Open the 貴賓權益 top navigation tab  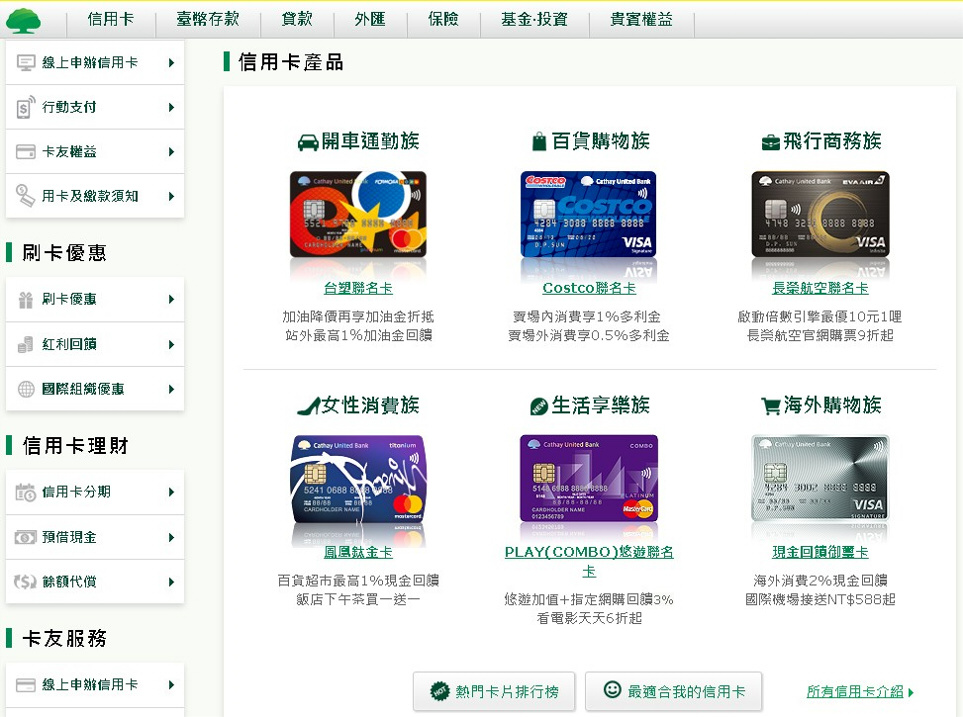[x=641, y=19]
